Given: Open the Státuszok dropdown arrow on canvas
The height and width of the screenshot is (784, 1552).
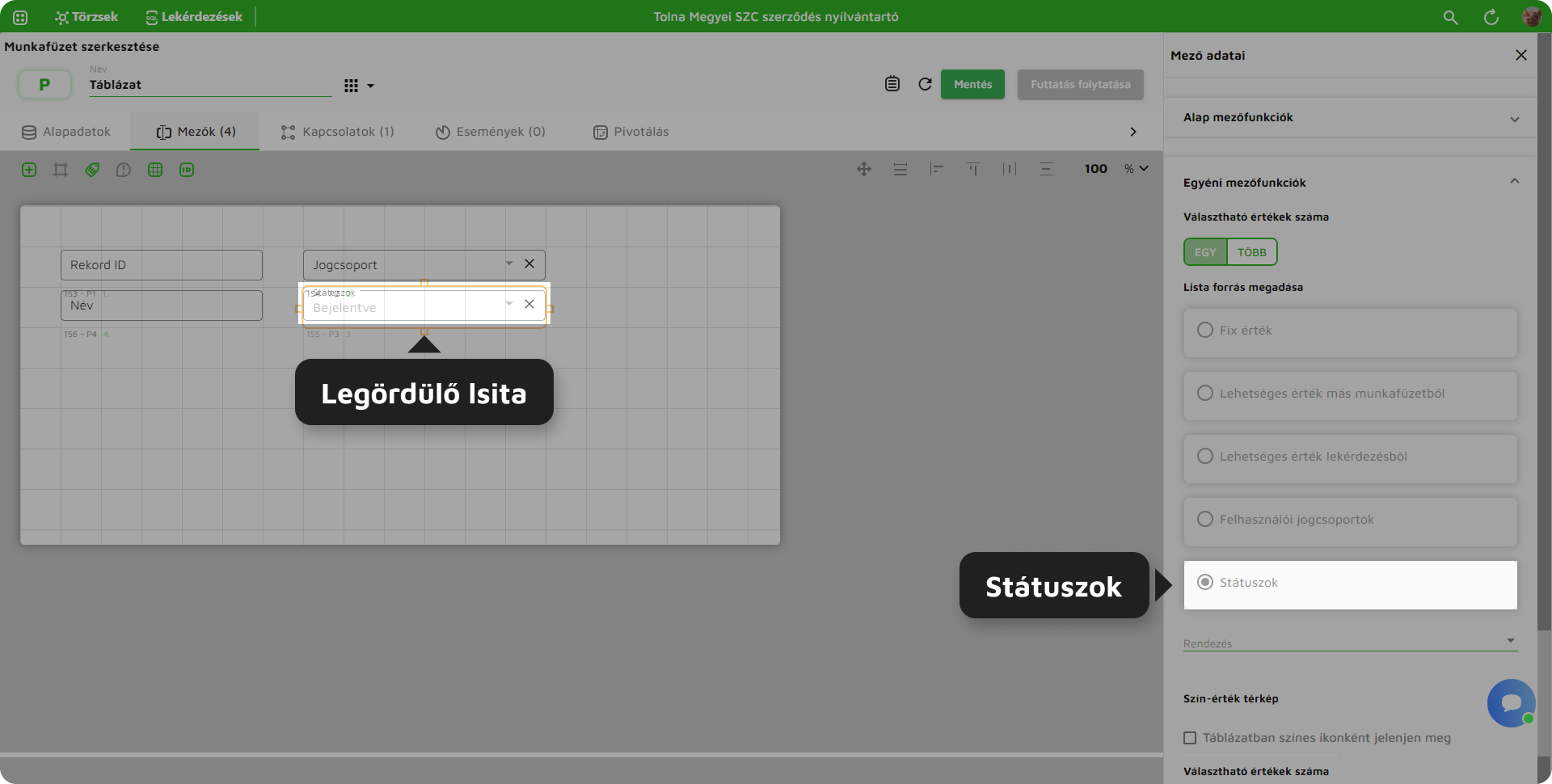Looking at the screenshot, I should (x=509, y=304).
